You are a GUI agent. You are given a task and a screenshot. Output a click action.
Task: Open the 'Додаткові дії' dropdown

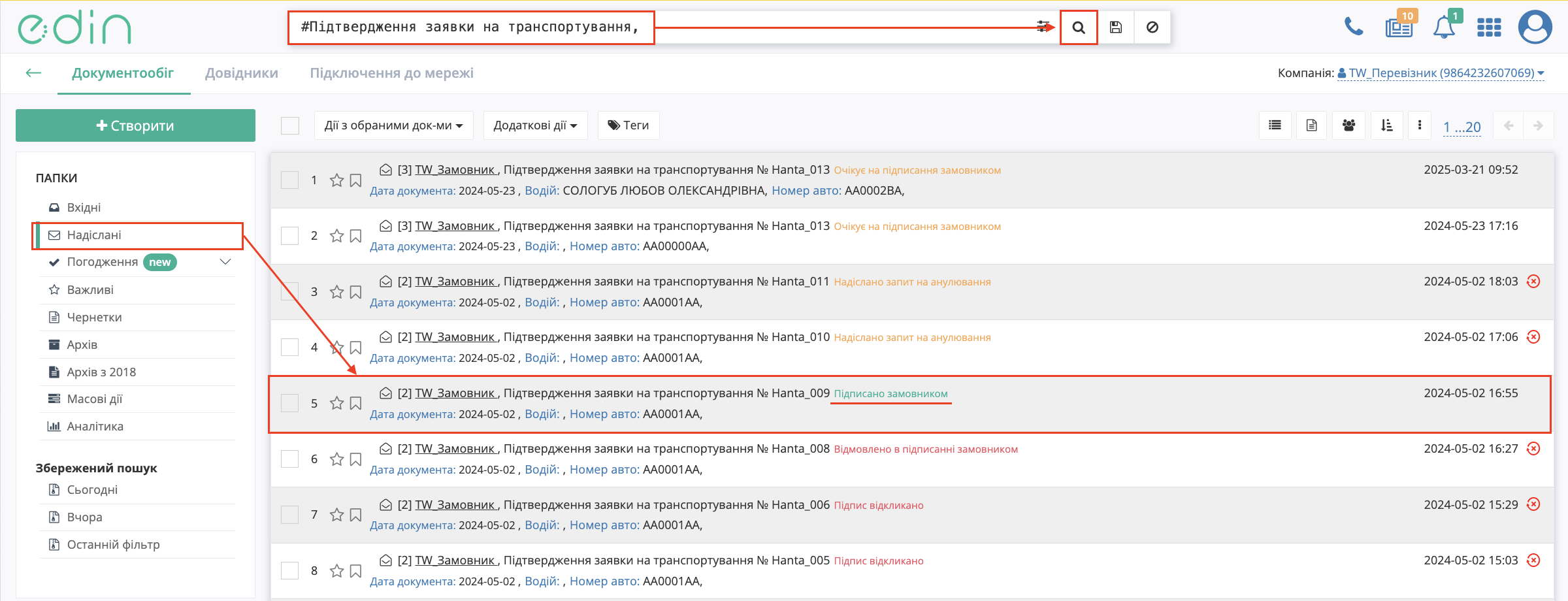coord(535,125)
